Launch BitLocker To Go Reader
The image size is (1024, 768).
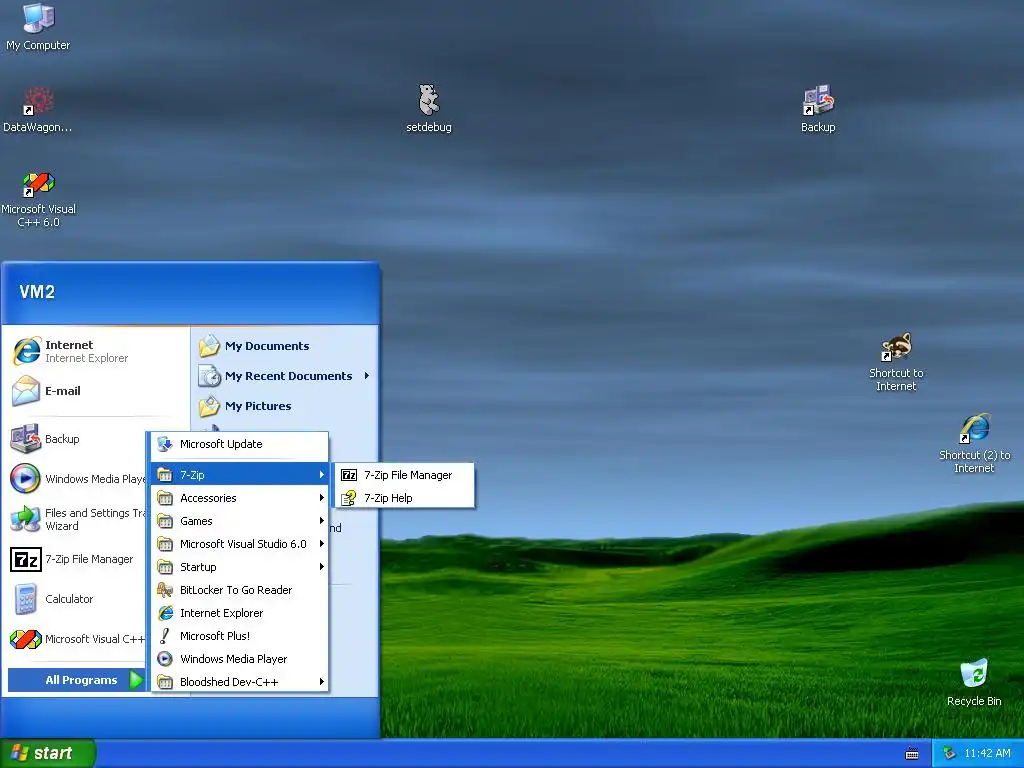click(240, 590)
